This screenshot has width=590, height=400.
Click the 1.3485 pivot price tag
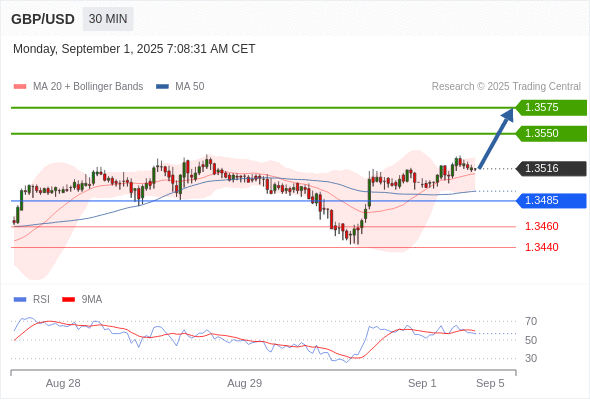[x=551, y=201]
